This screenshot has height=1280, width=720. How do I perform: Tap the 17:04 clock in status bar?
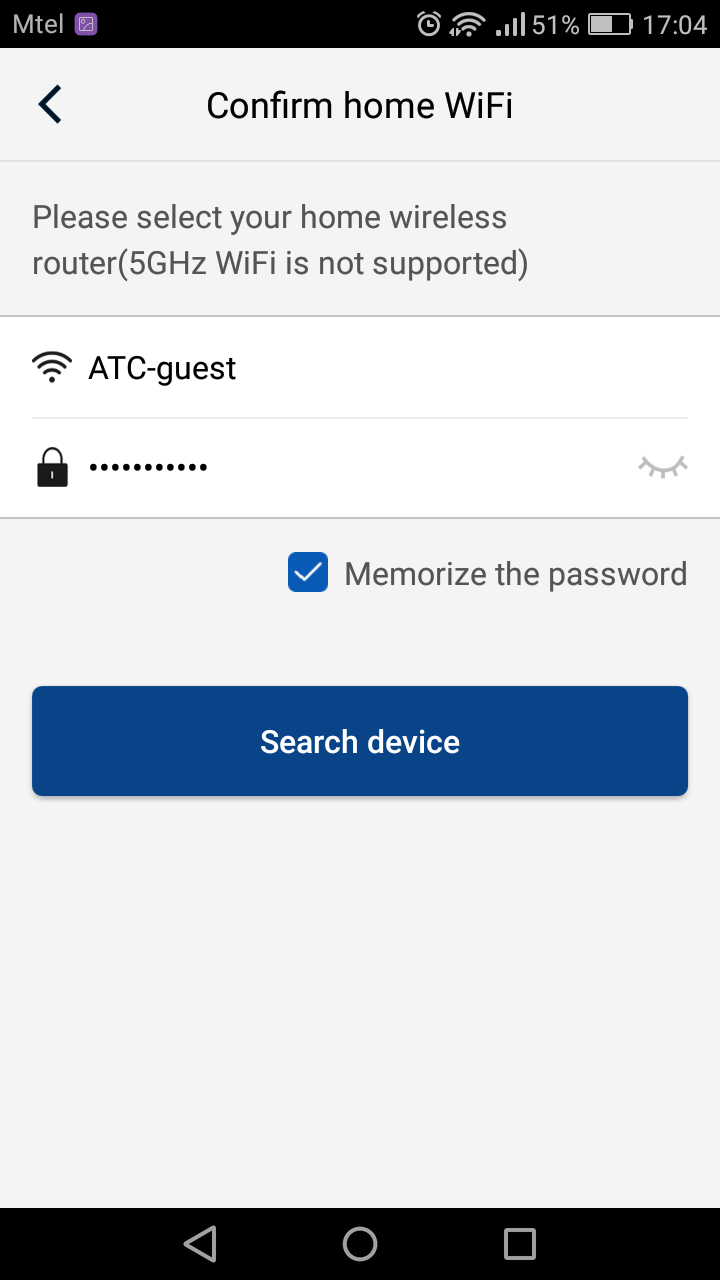tap(675, 24)
